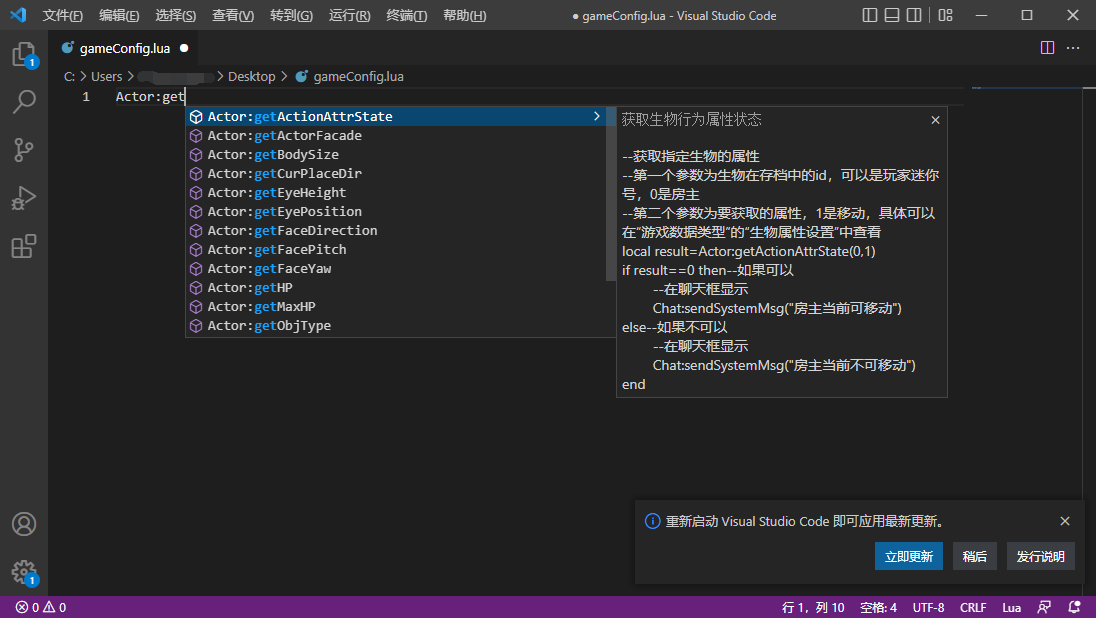Click line 1 code text in editor

[x=150, y=96]
